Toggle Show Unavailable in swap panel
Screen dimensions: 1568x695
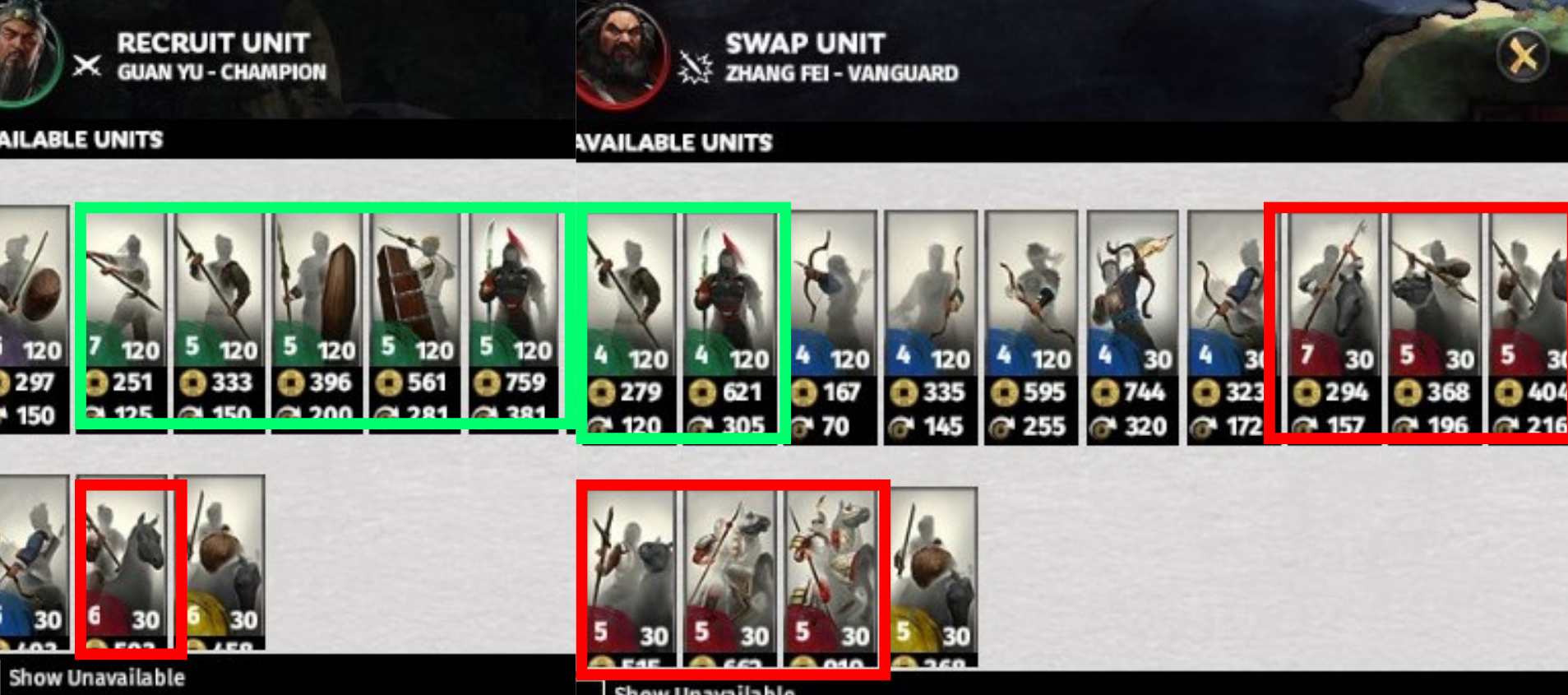704,689
